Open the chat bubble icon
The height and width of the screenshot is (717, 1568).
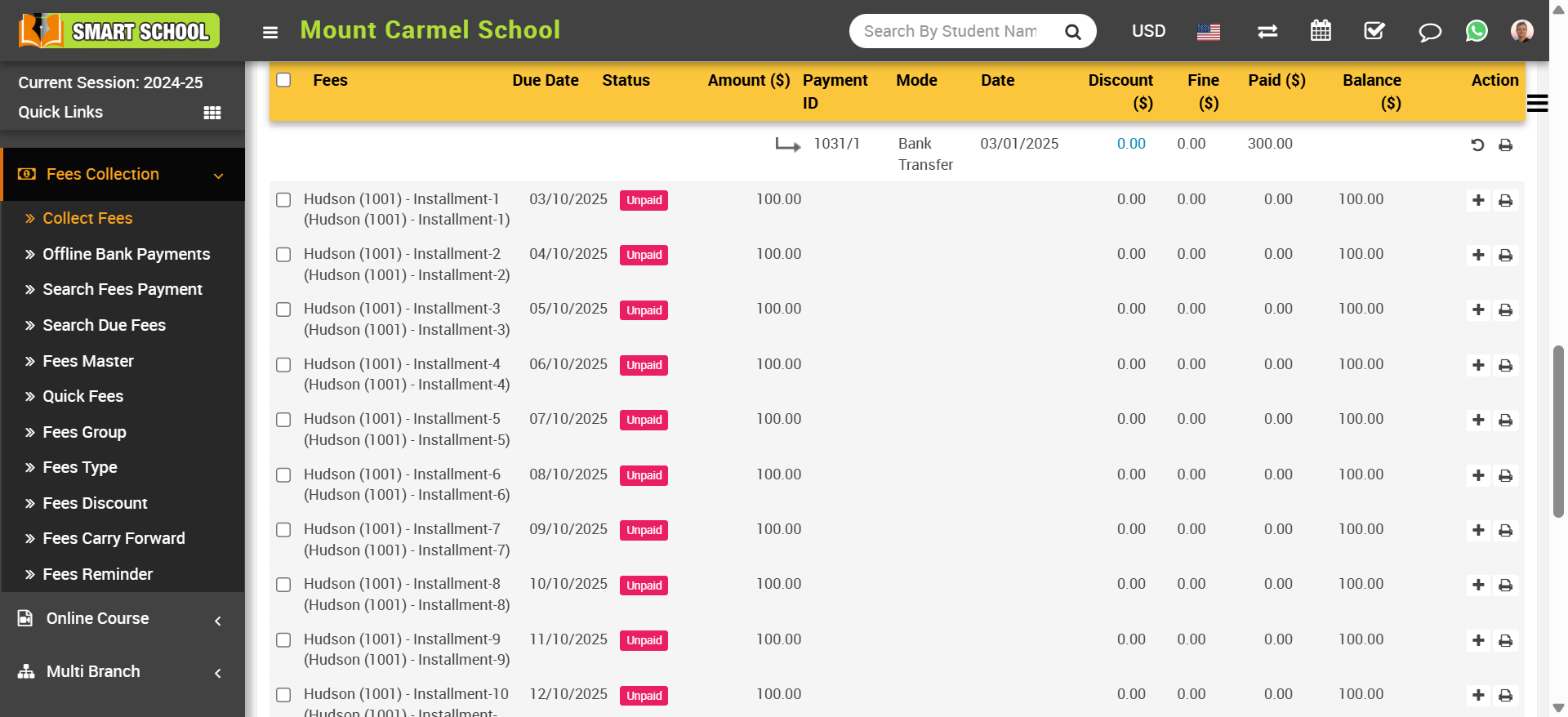click(x=1429, y=32)
